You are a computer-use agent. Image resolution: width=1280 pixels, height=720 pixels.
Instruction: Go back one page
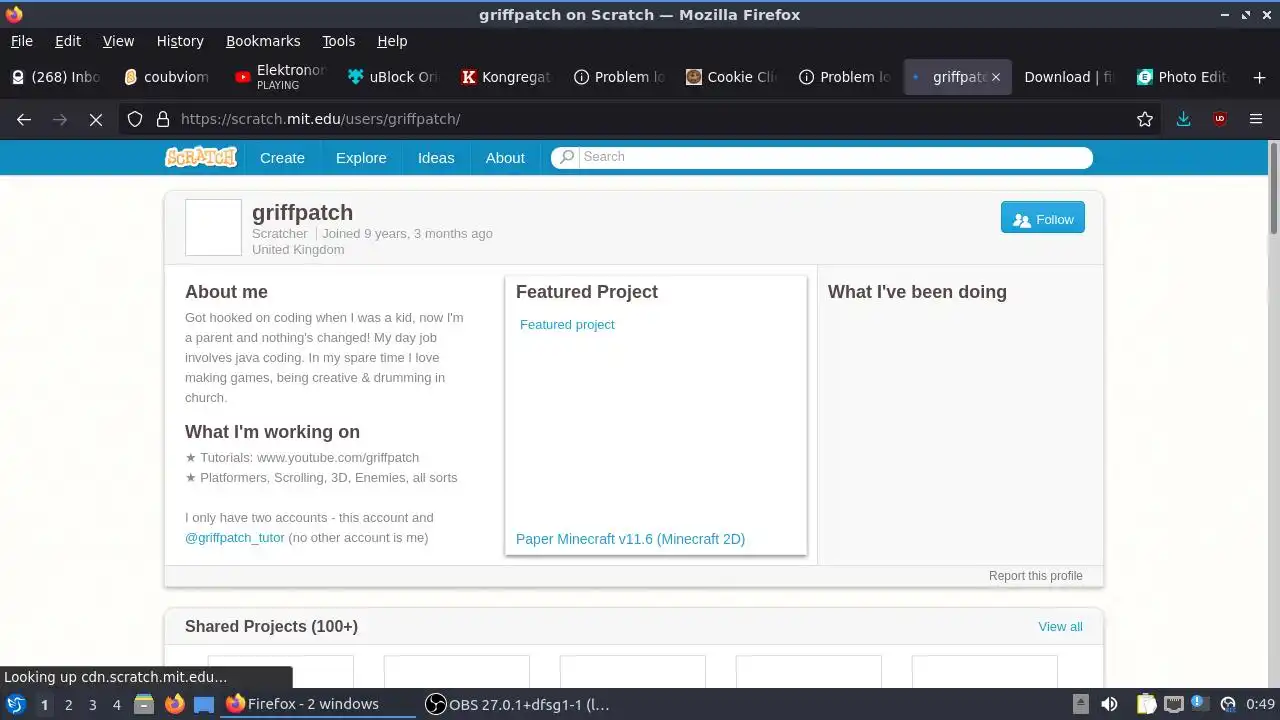click(x=24, y=119)
